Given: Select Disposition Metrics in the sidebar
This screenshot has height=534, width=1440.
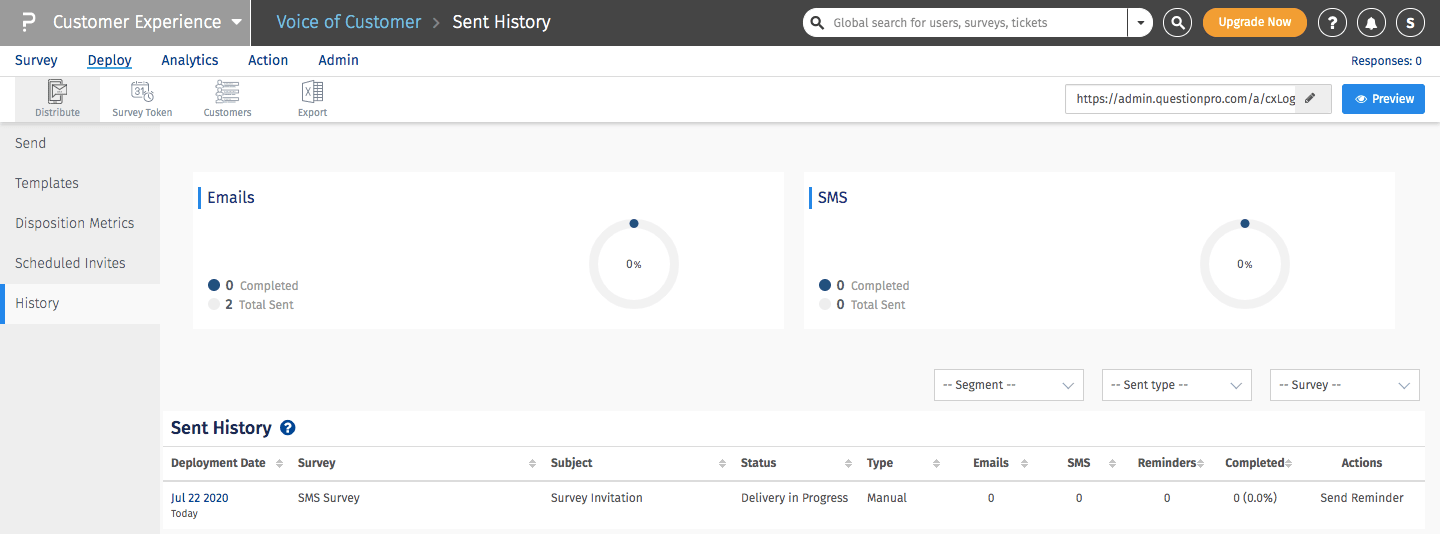Looking at the screenshot, I should click(x=75, y=223).
